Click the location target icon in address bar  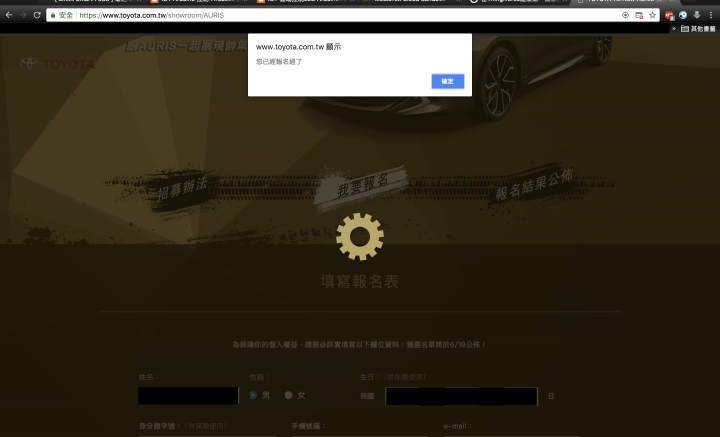(625, 15)
